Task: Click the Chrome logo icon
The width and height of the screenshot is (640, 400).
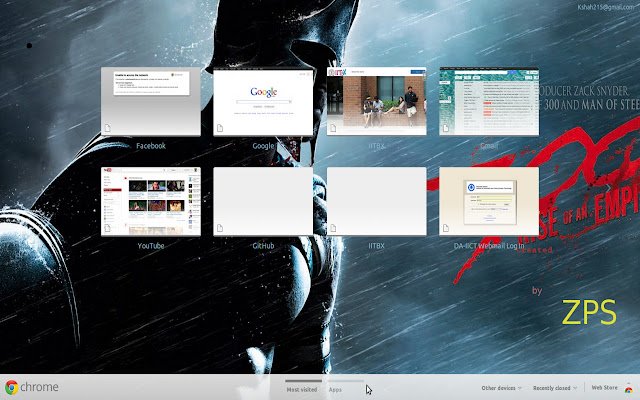Action: tap(11, 387)
